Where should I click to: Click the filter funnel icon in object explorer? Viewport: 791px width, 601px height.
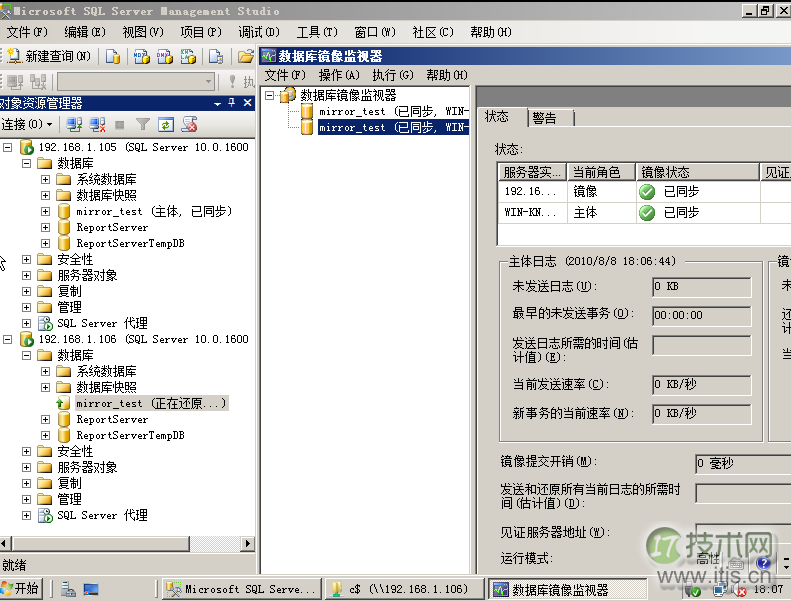point(143,124)
